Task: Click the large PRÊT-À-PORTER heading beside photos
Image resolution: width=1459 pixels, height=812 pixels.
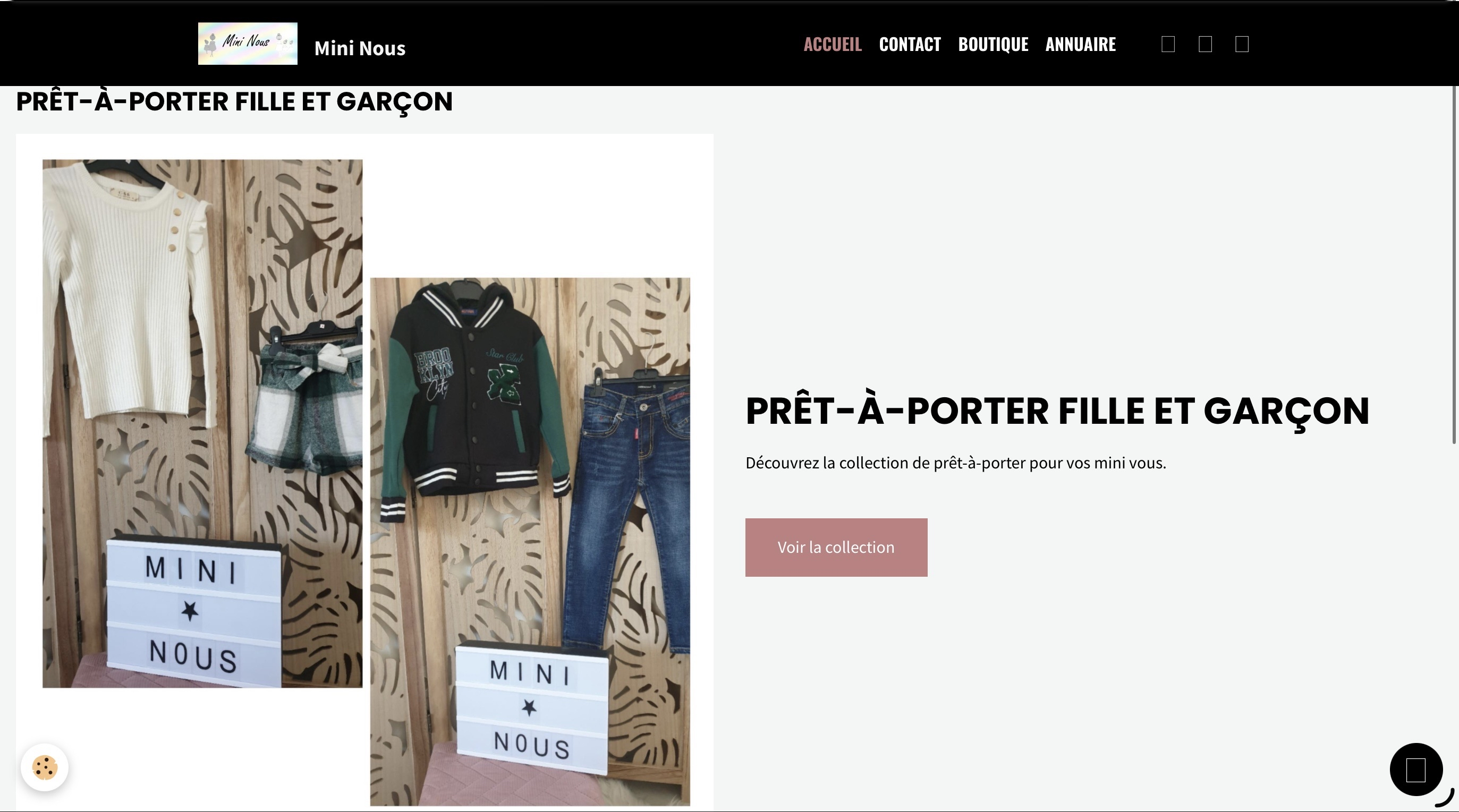Action: pyautogui.click(x=1057, y=412)
